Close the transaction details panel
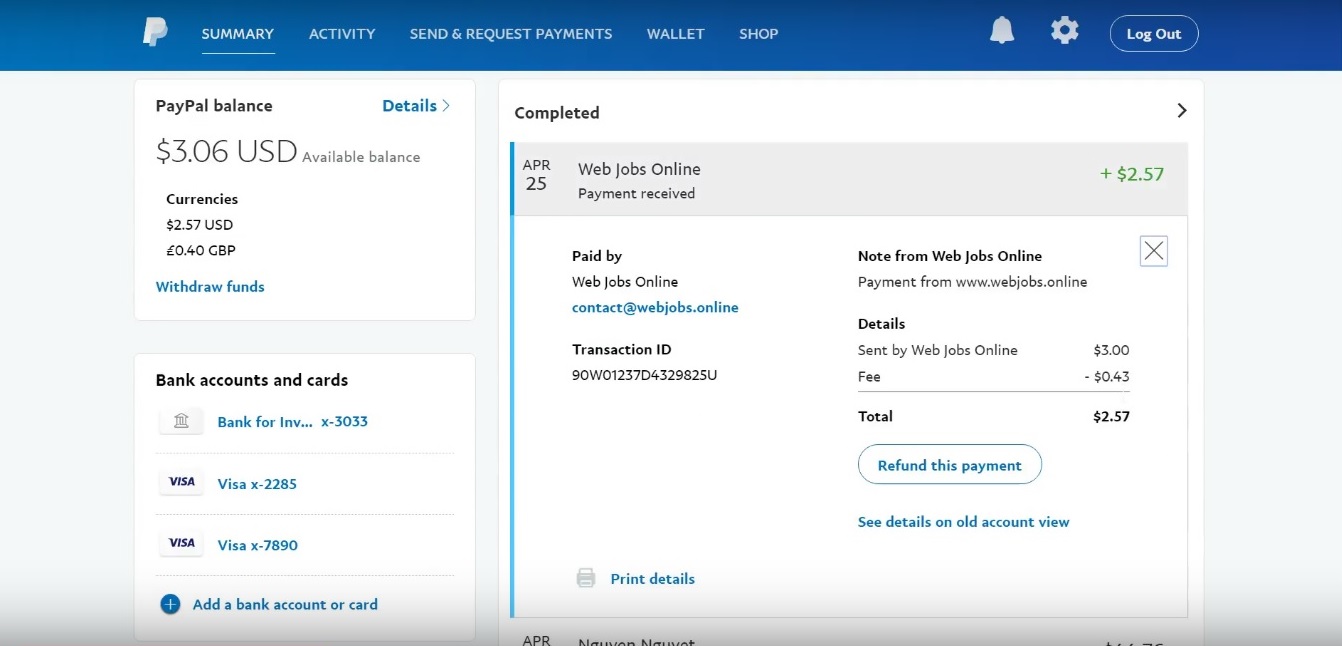The height and width of the screenshot is (646, 1342). tap(1153, 251)
